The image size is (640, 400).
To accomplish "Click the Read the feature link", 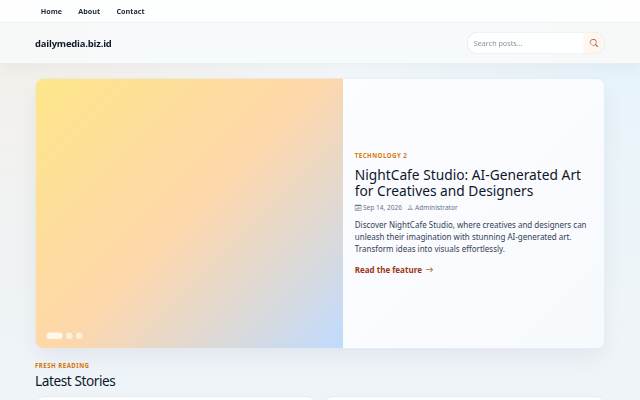I will pyautogui.click(x=394, y=270).
